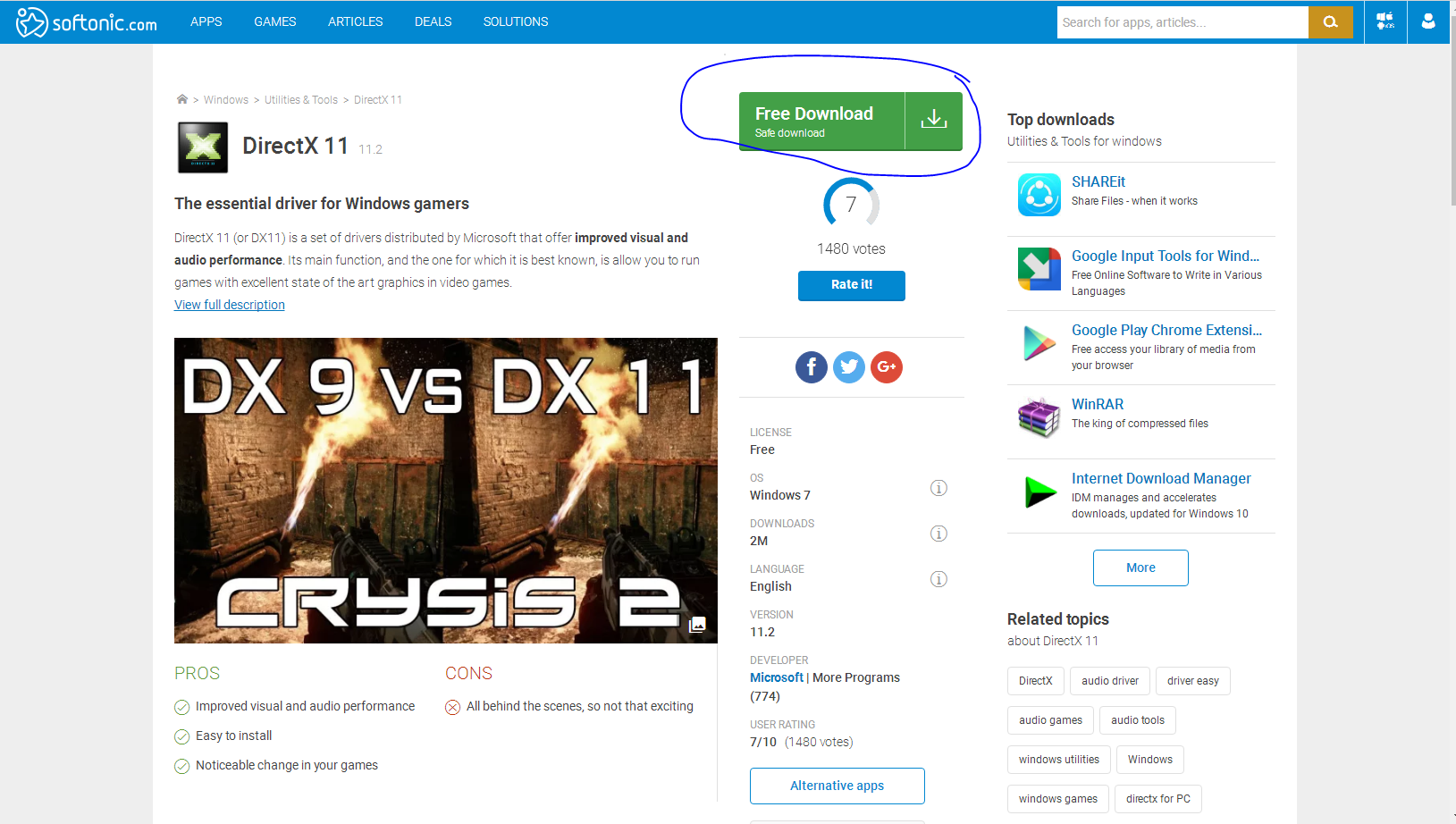Show info icon next to OS Windows 7
The height and width of the screenshot is (824, 1456).
(x=938, y=488)
